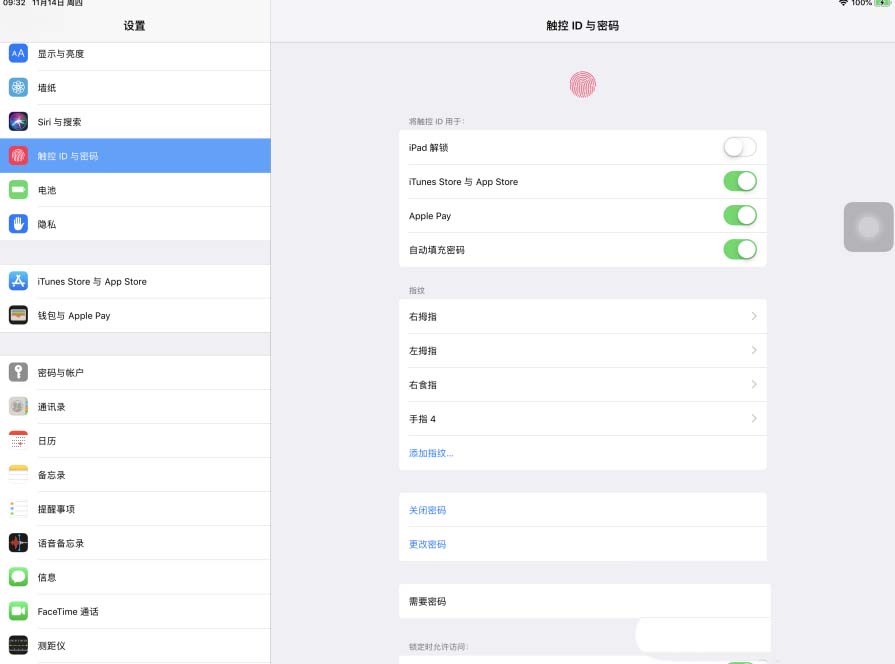Tap the Privacy hand icon
The image size is (895, 664).
pyautogui.click(x=18, y=224)
